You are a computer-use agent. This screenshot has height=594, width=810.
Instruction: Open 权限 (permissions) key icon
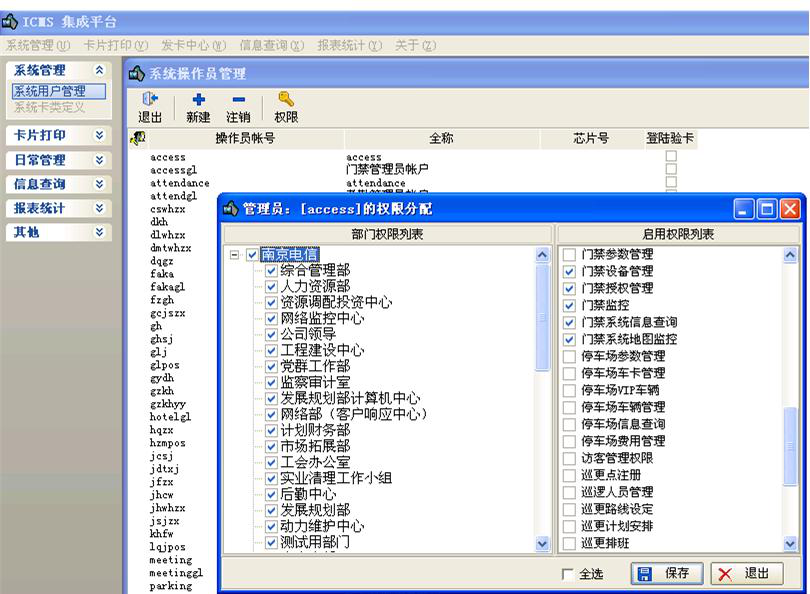click(286, 100)
